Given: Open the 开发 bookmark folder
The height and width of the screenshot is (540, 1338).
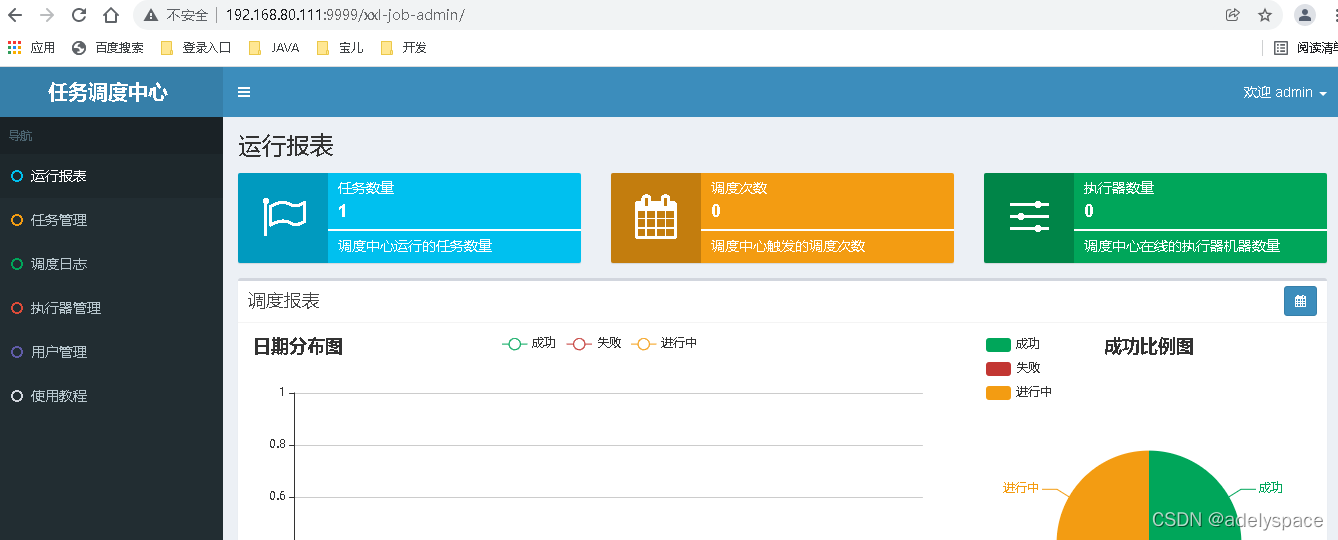Looking at the screenshot, I should pyautogui.click(x=404, y=47).
